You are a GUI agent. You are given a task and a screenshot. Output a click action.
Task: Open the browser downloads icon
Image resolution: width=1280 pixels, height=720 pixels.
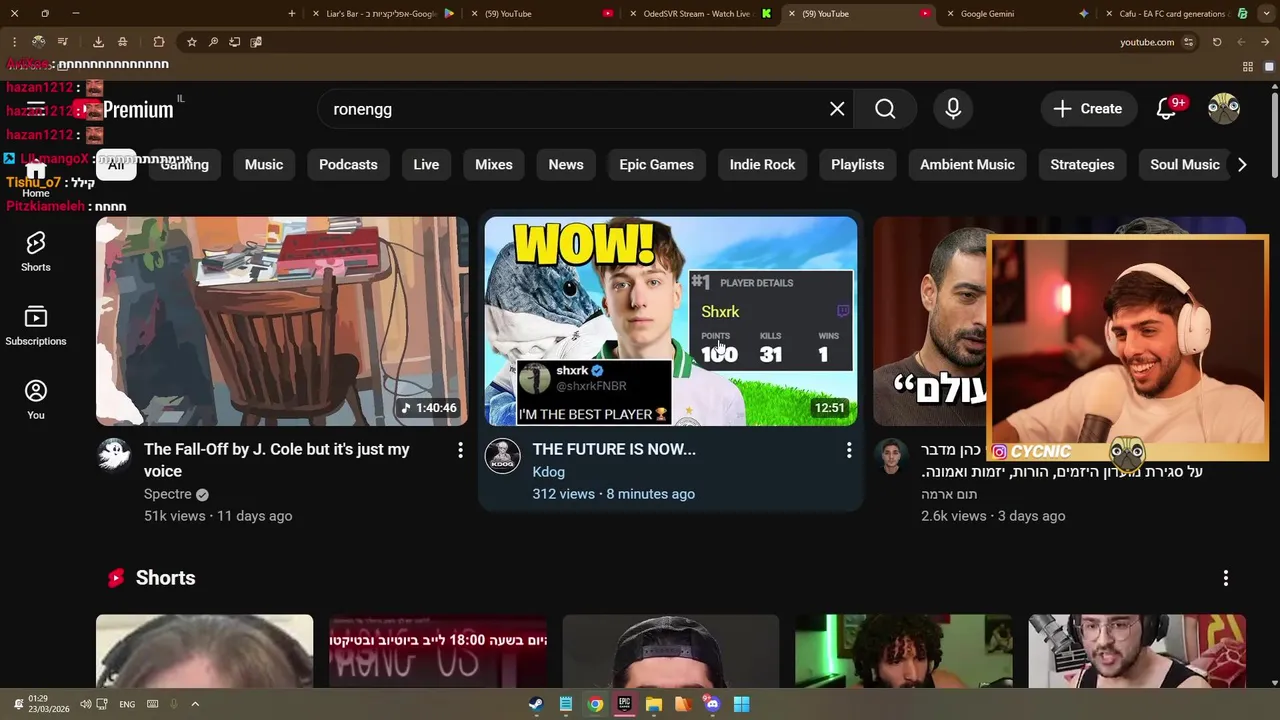(98, 42)
